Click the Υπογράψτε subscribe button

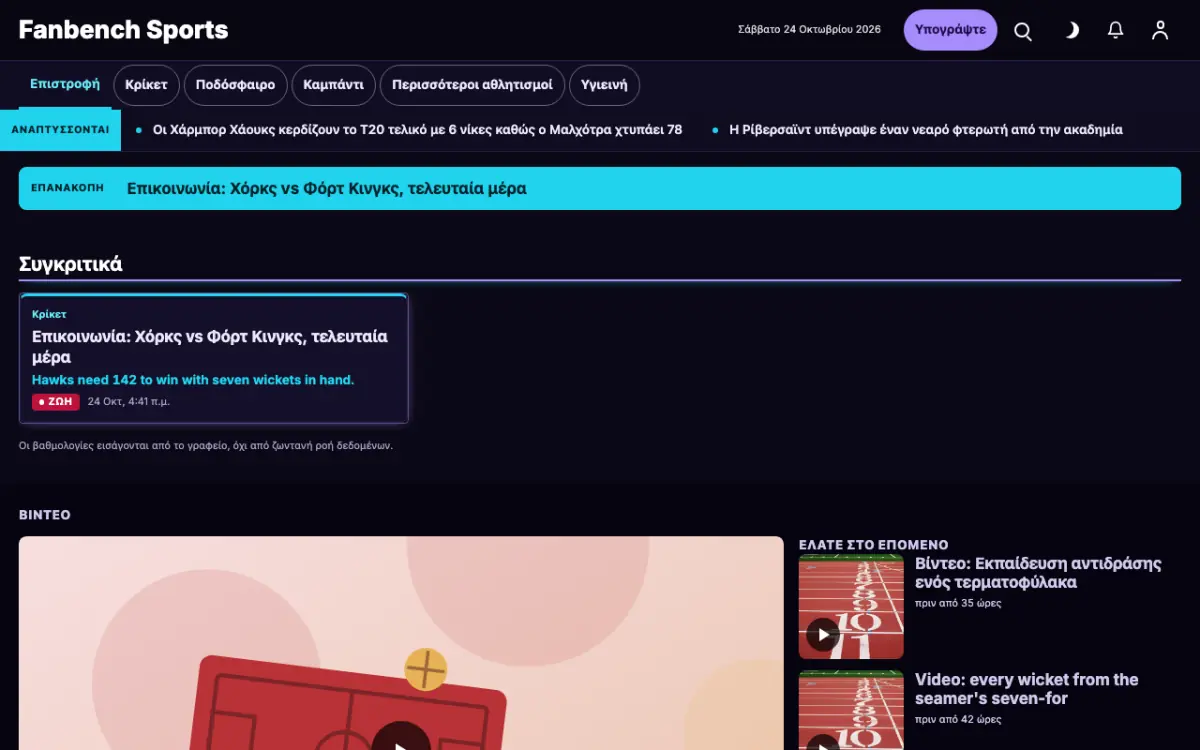950,30
